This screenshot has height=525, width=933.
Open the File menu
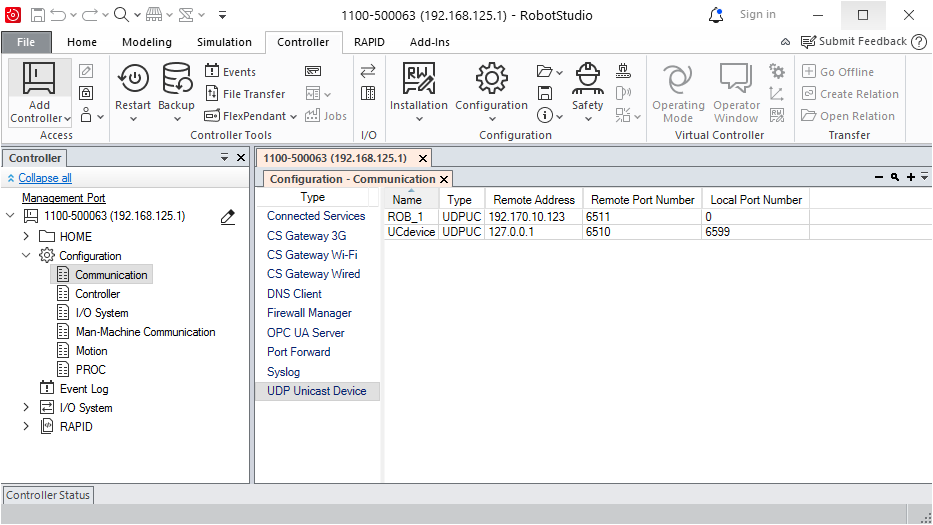26,42
